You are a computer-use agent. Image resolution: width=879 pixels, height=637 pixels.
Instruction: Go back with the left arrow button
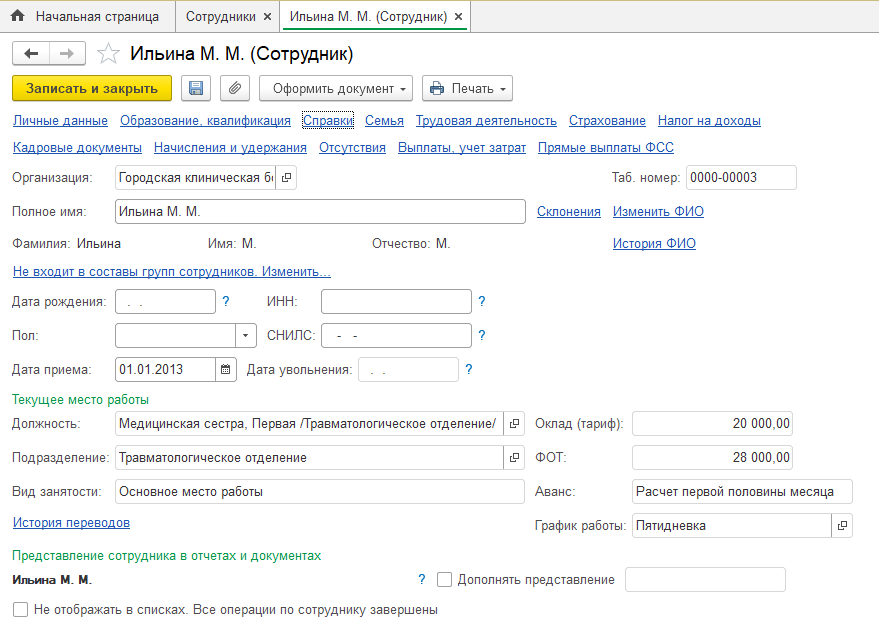coord(31,54)
